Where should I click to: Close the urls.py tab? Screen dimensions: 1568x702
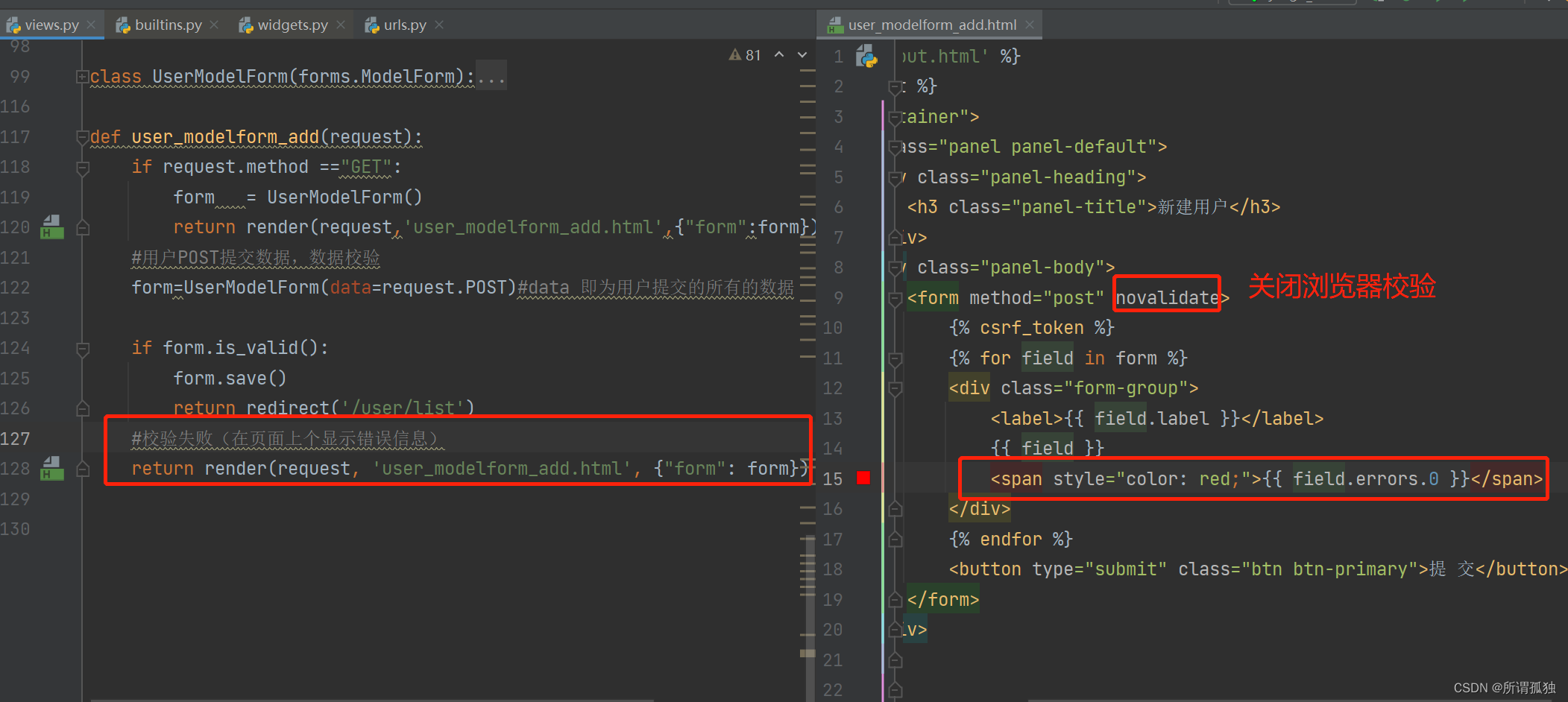click(439, 25)
